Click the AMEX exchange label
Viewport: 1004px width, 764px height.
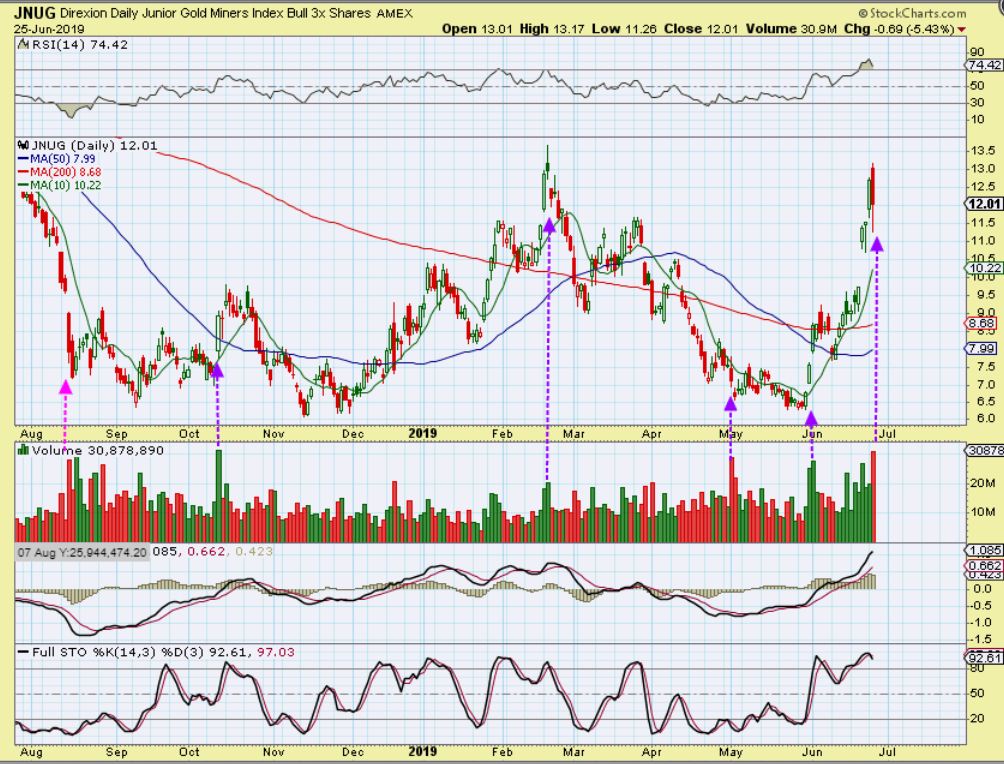click(394, 13)
